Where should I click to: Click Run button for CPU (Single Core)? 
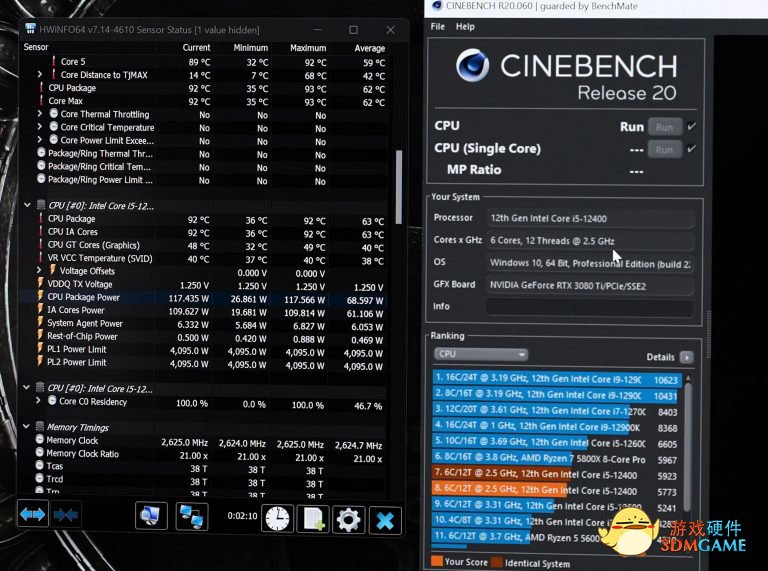click(x=665, y=149)
